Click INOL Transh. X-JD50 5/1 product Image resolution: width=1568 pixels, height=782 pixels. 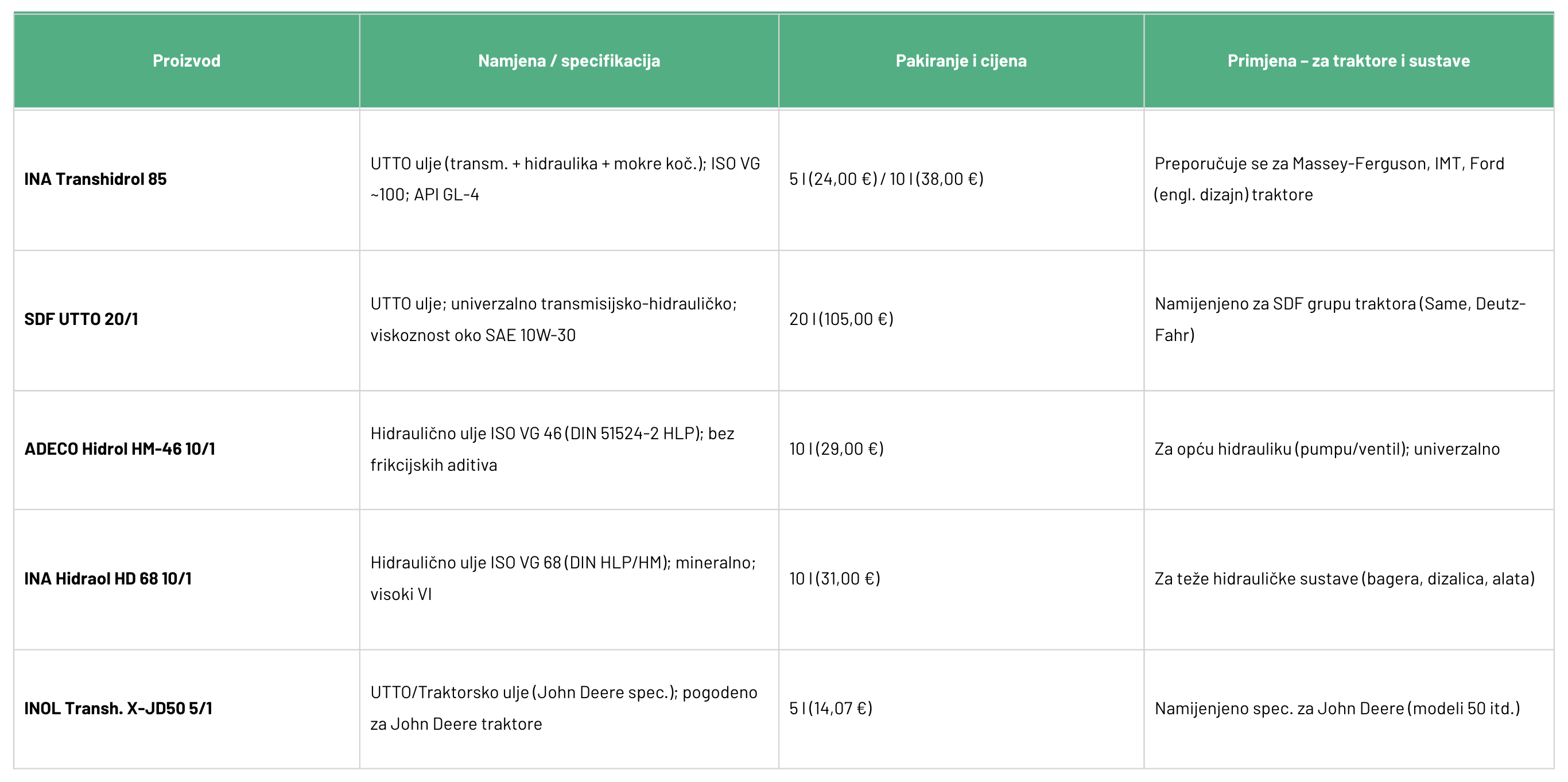click(118, 709)
